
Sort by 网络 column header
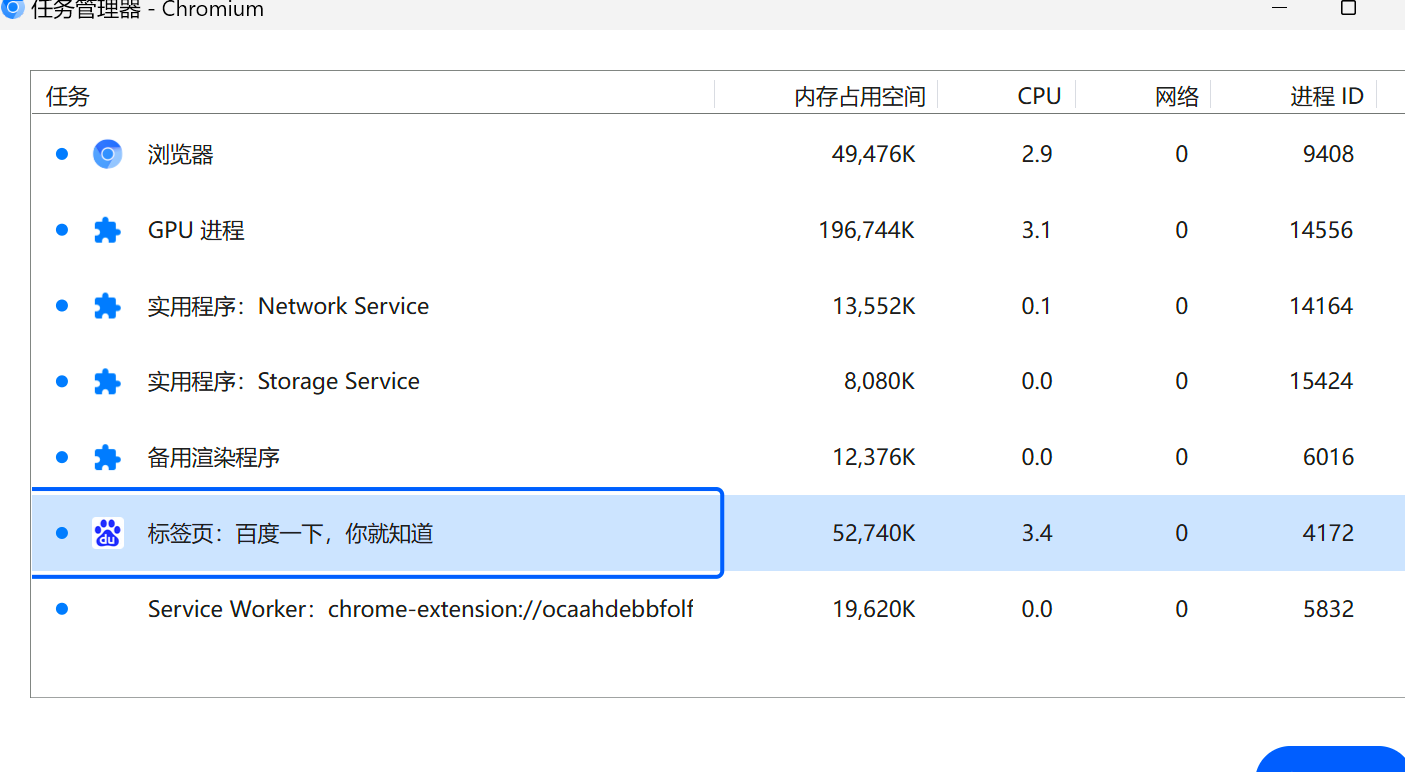coord(1176,96)
